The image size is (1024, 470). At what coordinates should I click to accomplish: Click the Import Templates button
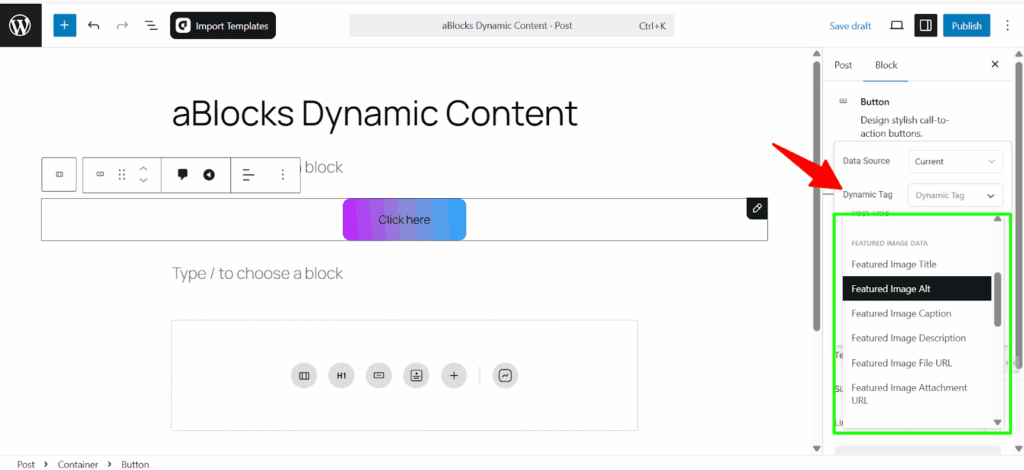[x=223, y=26]
